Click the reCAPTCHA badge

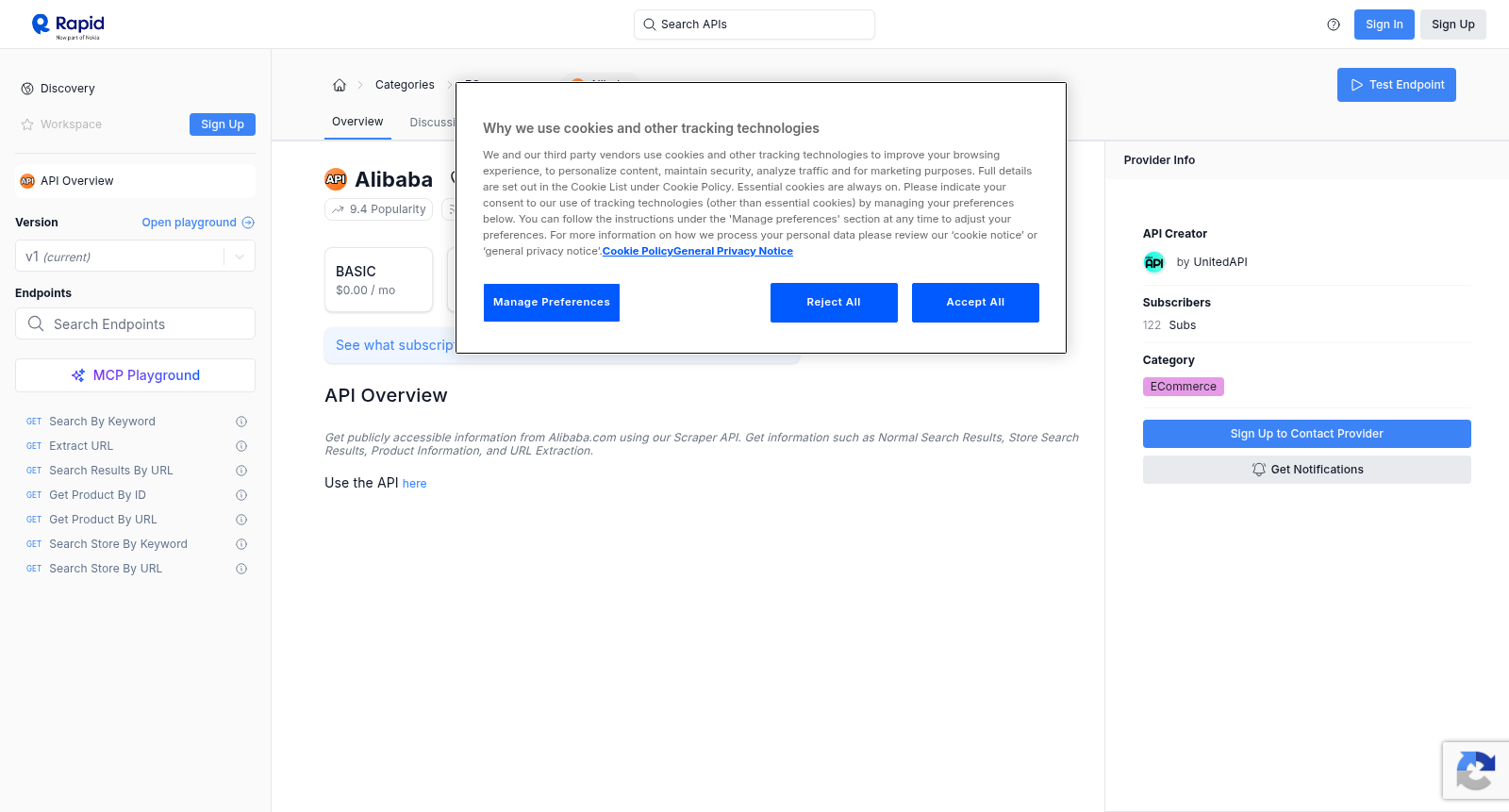(1476, 771)
